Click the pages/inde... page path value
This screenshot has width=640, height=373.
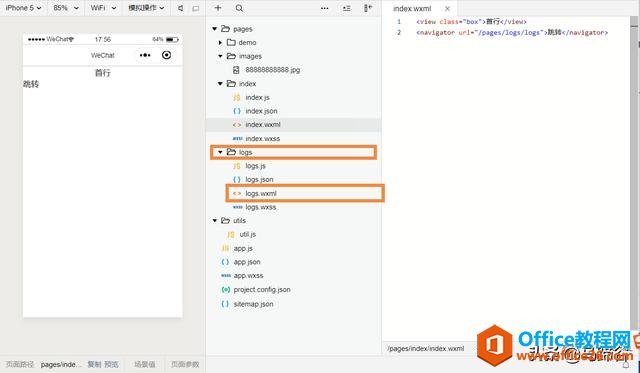point(61,364)
